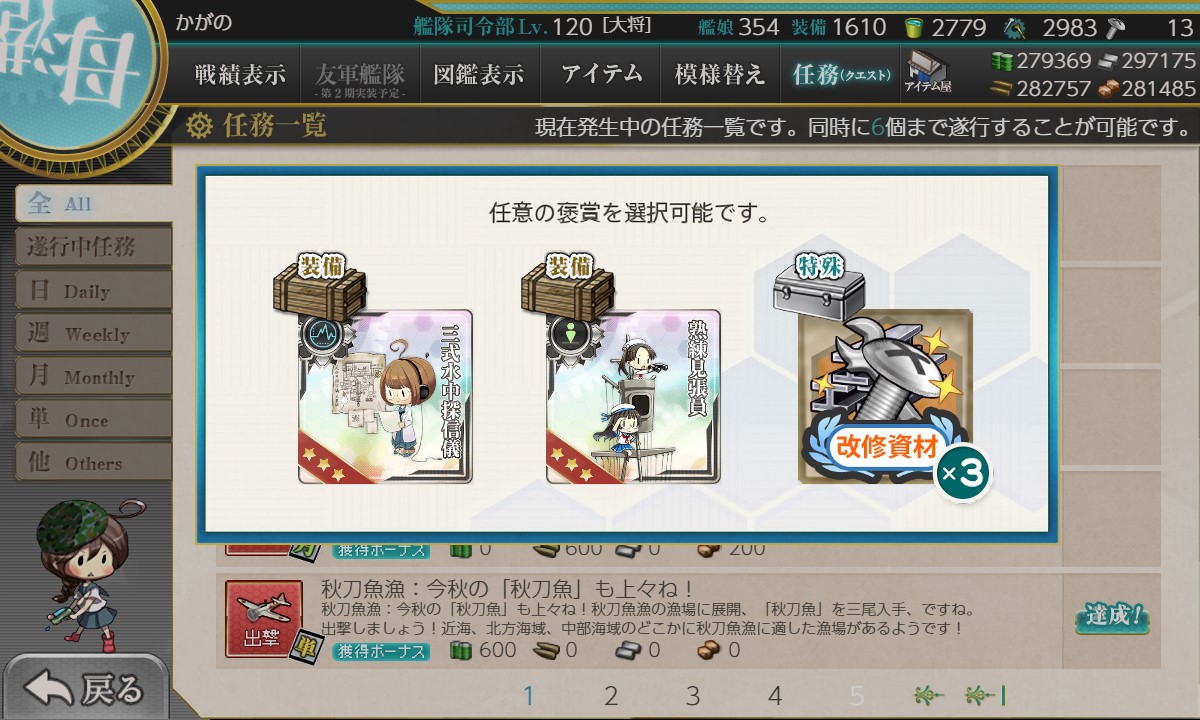Open the 図鑑表示 encyclopedia menu
Screen dimensions: 1200x720
[x=479, y=74]
